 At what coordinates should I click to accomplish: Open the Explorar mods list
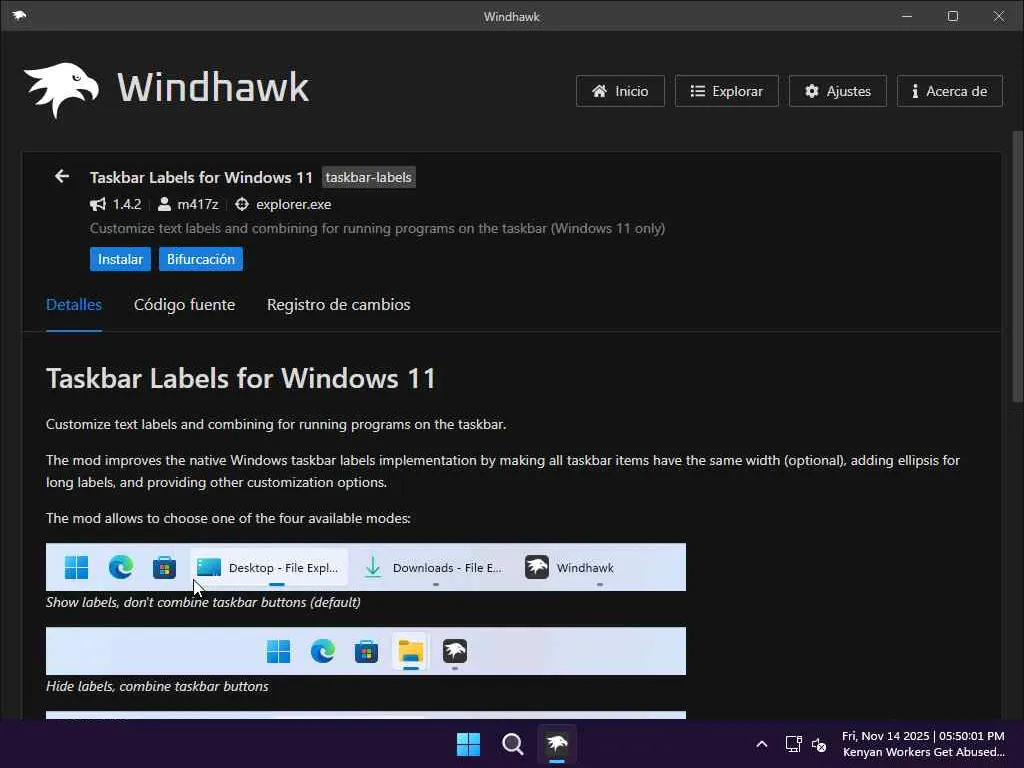coord(726,91)
